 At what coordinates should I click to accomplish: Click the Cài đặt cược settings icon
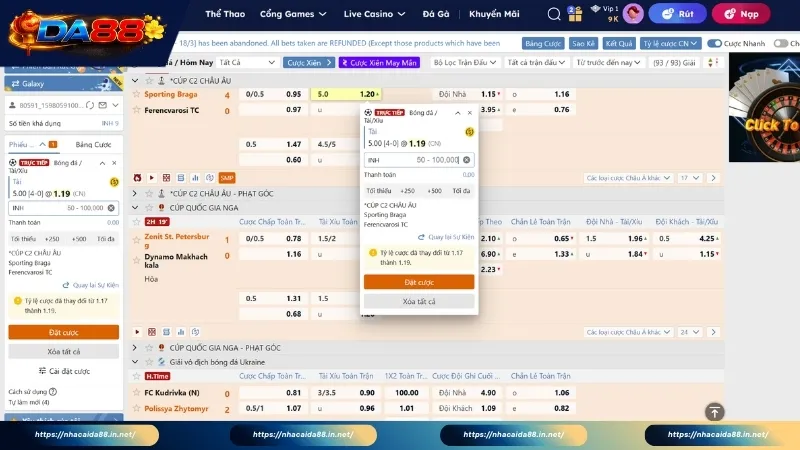[41, 371]
